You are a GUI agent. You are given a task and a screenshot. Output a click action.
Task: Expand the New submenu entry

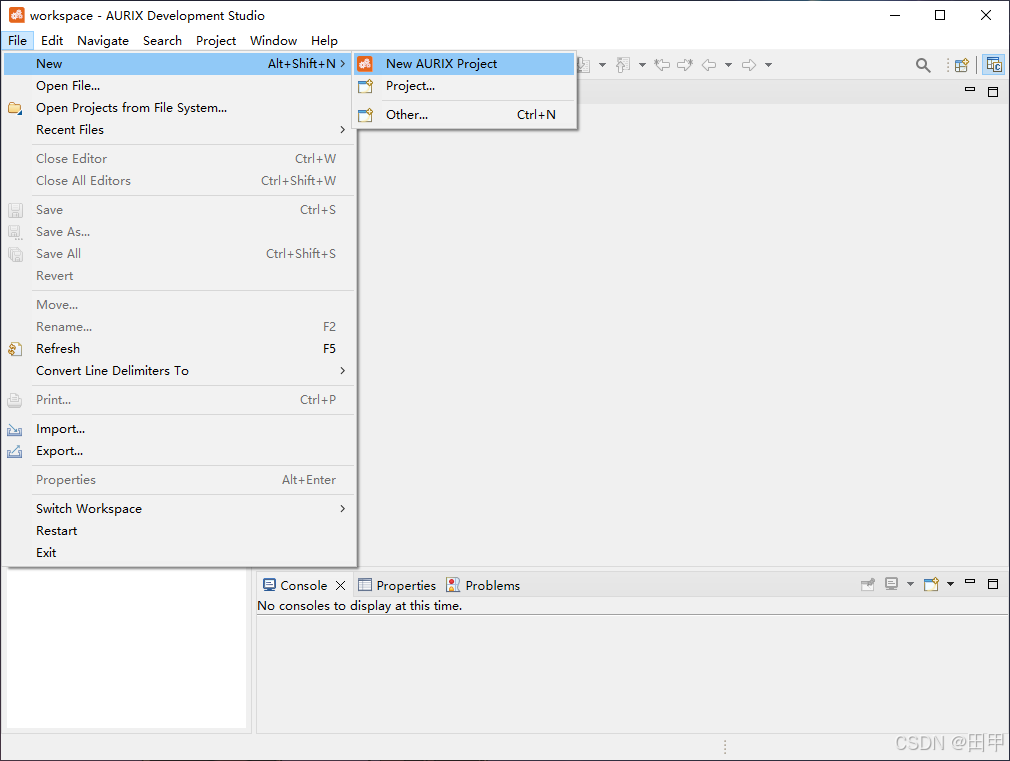point(178,64)
